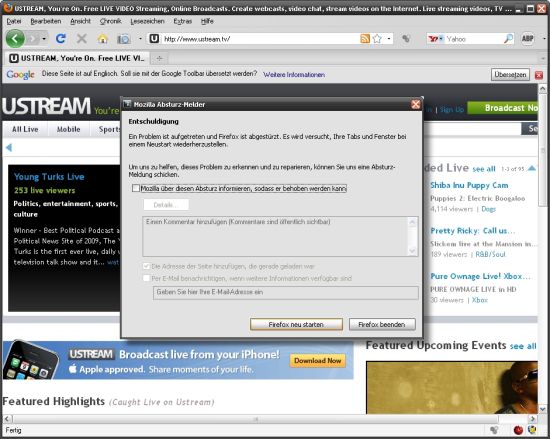
Task: Open the Shiba Inu Puppy Cam link
Action: pos(469,185)
